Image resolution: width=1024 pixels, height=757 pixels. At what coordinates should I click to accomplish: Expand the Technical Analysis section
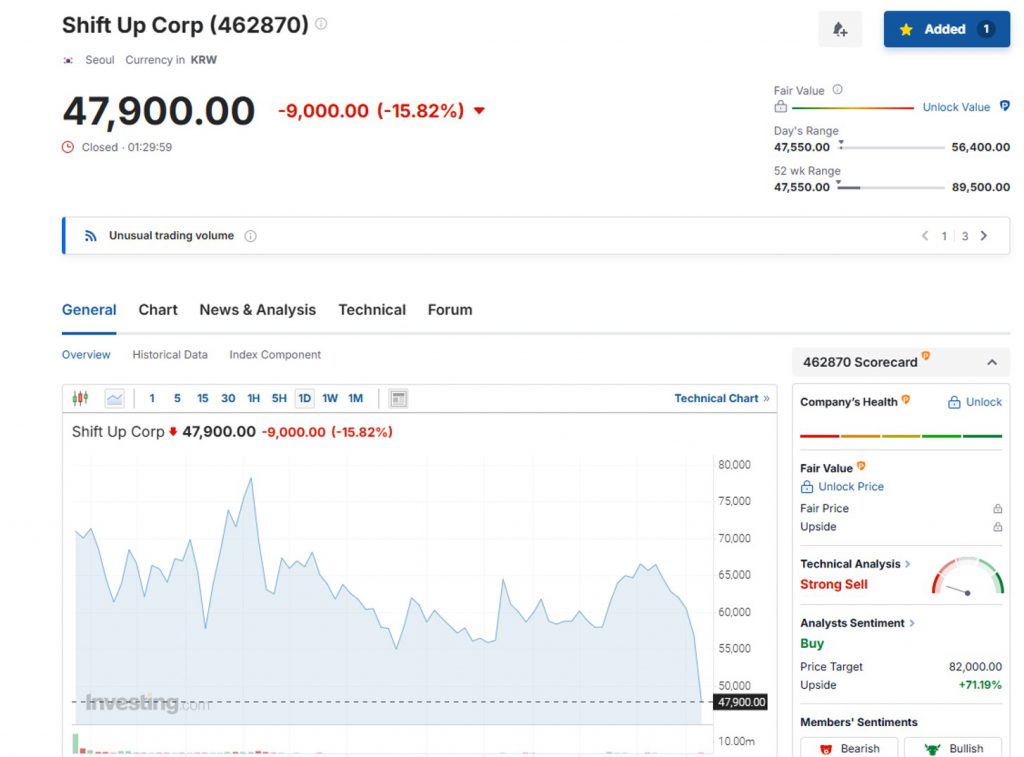pos(855,564)
